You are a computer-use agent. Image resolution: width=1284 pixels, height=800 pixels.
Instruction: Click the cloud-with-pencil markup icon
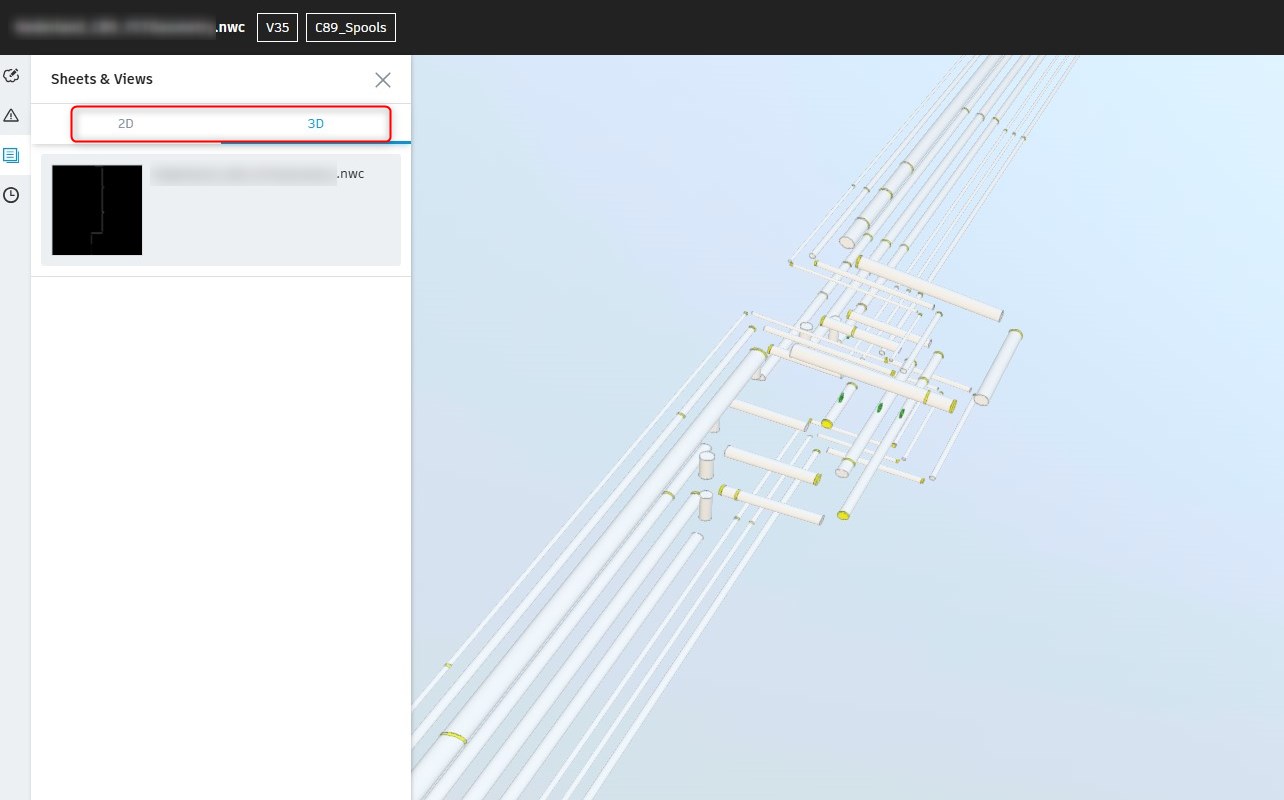click(x=12, y=75)
